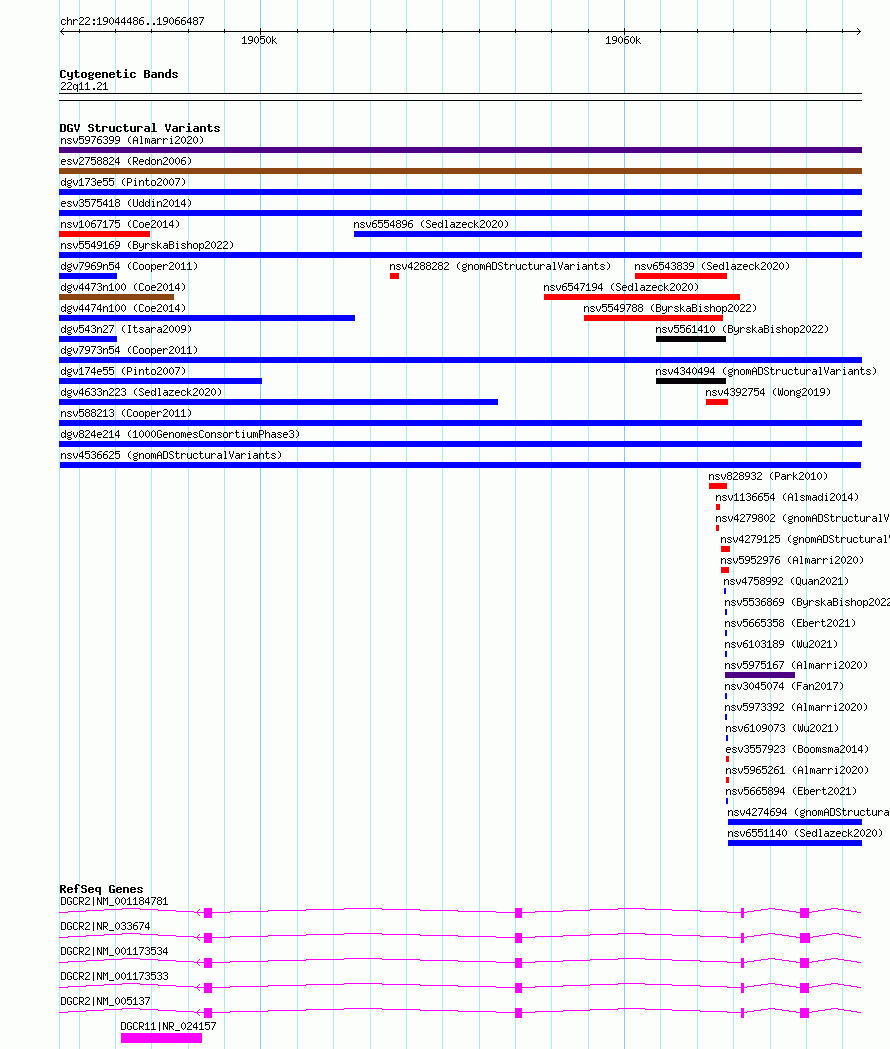Select dgv4633n223 (Sedlazeck2020) label
Screen dimensions: 890x1049
[141, 393]
